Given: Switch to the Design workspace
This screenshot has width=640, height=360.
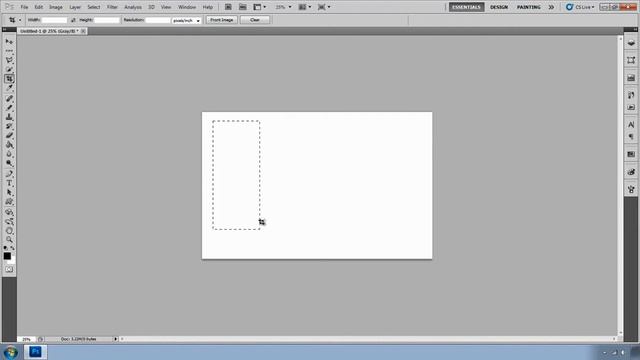Looking at the screenshot, I should (x=499, y=7).
